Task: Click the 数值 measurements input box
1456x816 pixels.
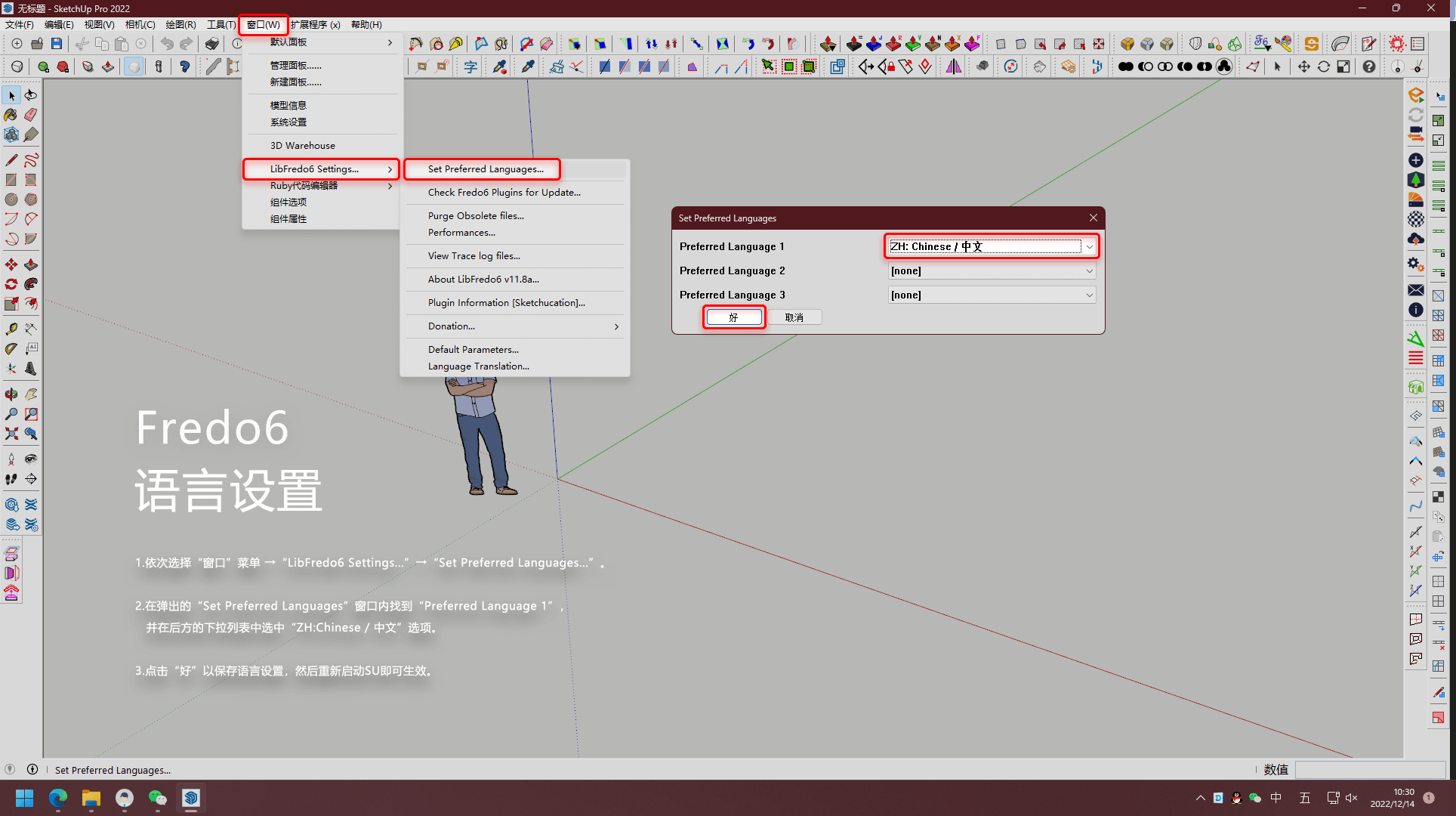Action: pos(1370,769)
